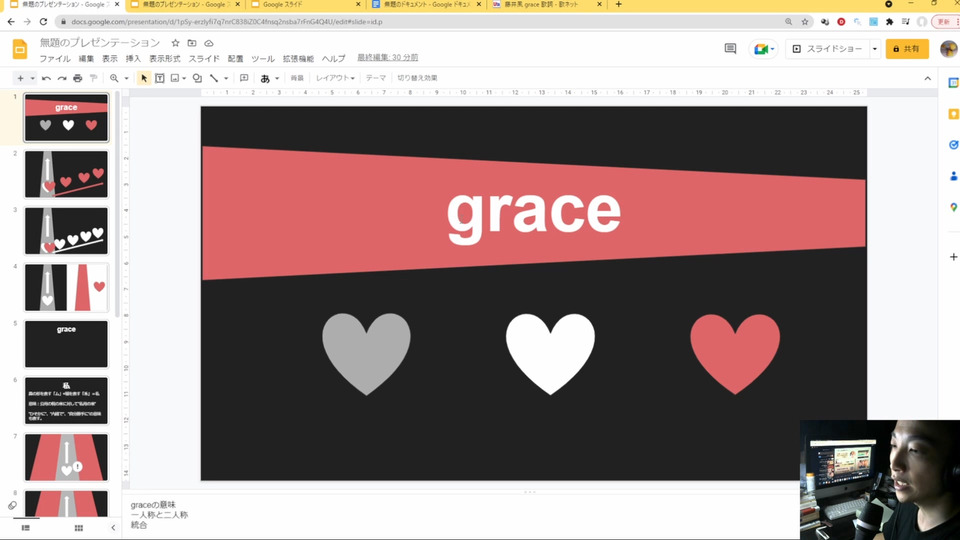Open Google Keep in side panel
The image size is (960, 540).
(953, 114)
